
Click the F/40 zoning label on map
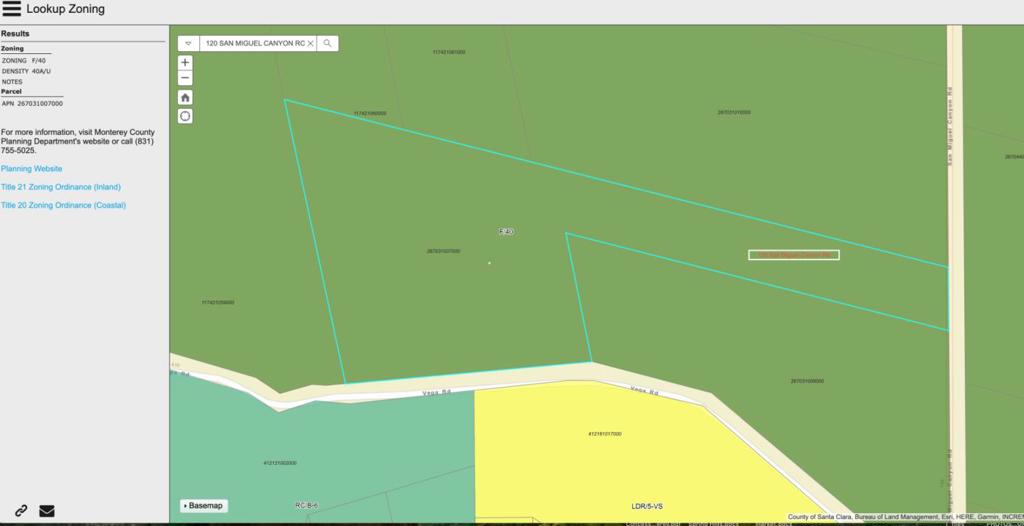506,231
